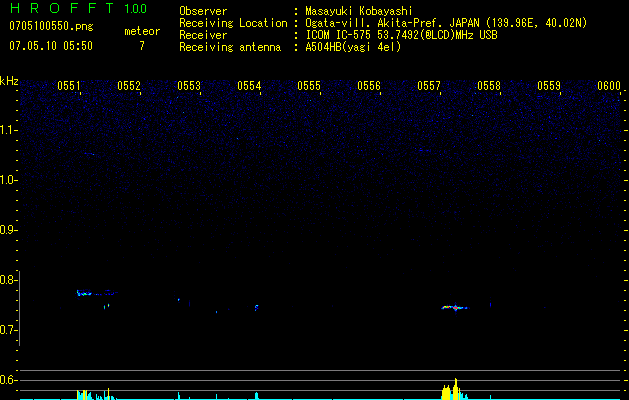Click the cyan power bars near 0551

click(96, 394)
